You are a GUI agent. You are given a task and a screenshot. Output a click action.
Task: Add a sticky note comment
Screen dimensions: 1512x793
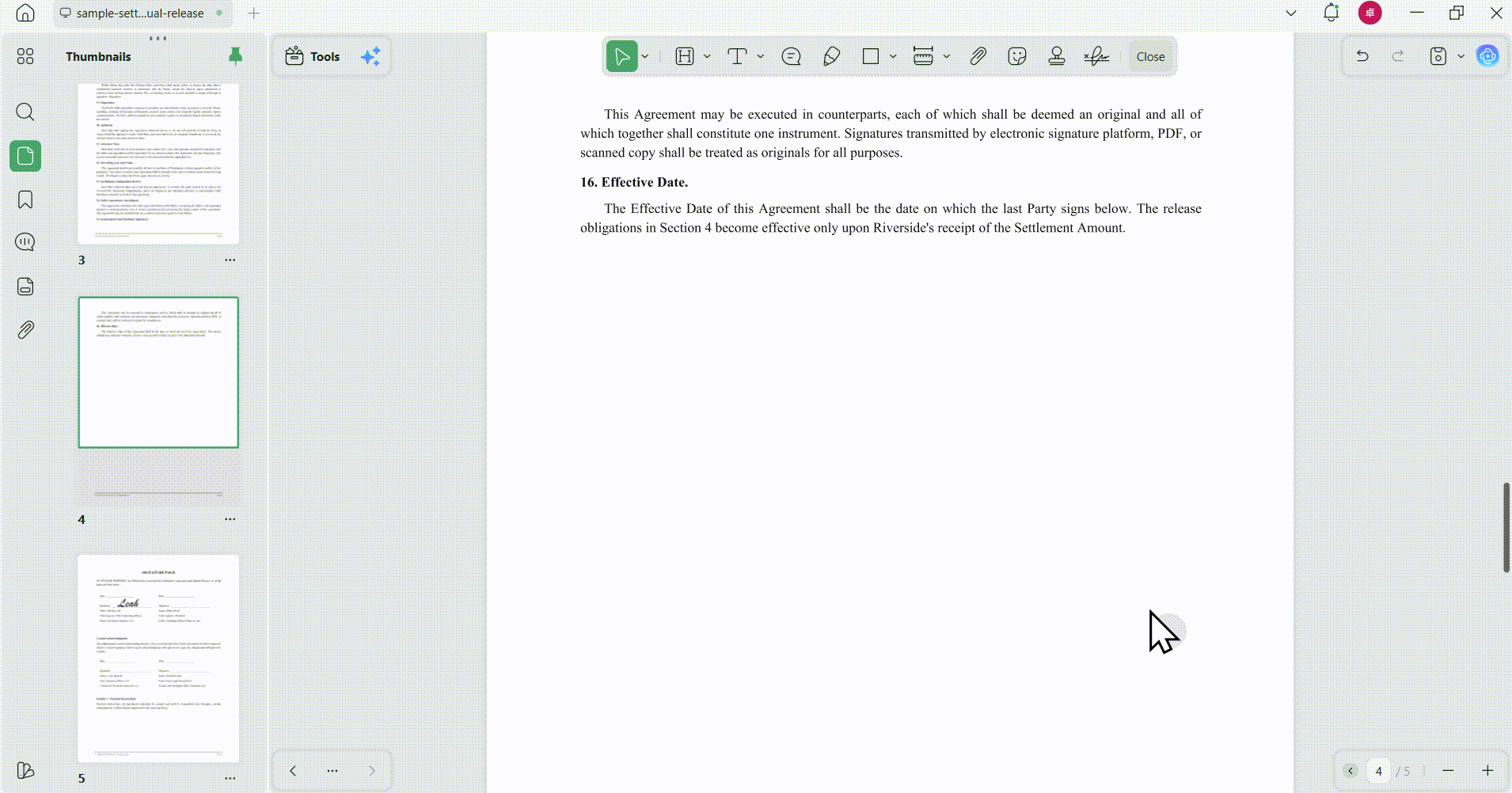coord(791,56)
